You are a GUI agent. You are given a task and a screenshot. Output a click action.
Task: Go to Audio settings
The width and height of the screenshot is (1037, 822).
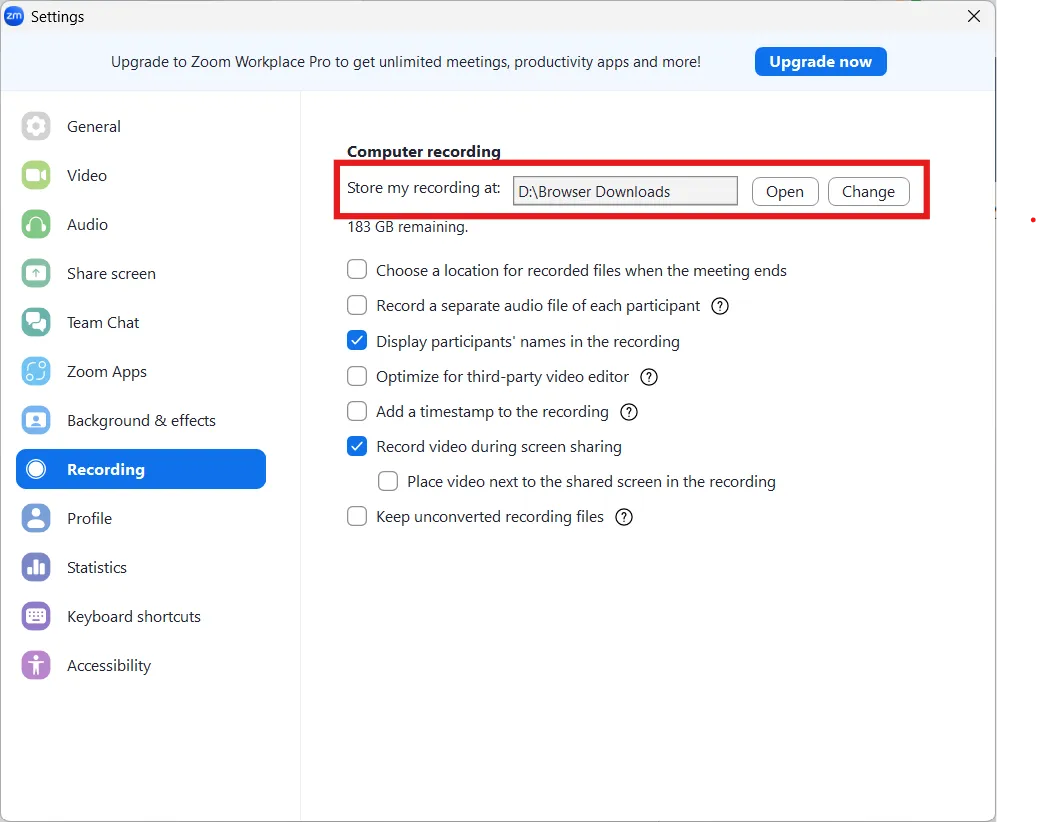click(87, 224)
